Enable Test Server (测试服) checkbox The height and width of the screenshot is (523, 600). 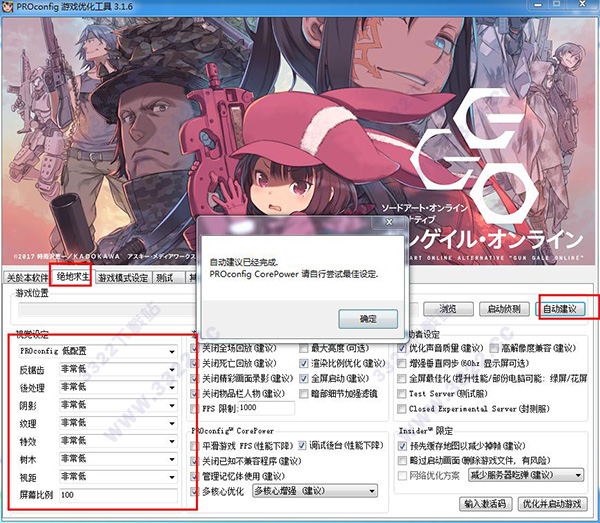402,394
